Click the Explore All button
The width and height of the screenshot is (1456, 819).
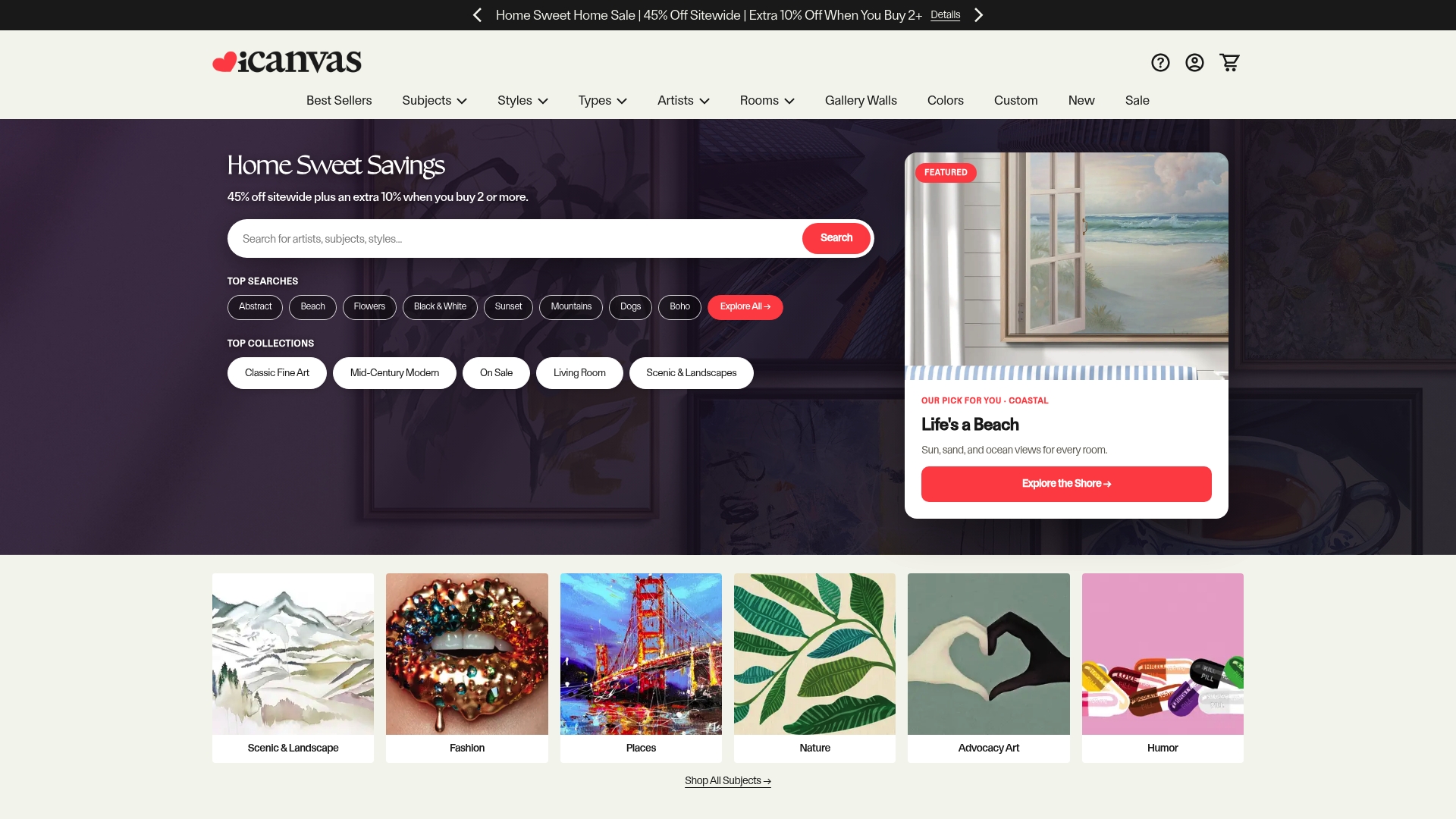click(745, 307)
